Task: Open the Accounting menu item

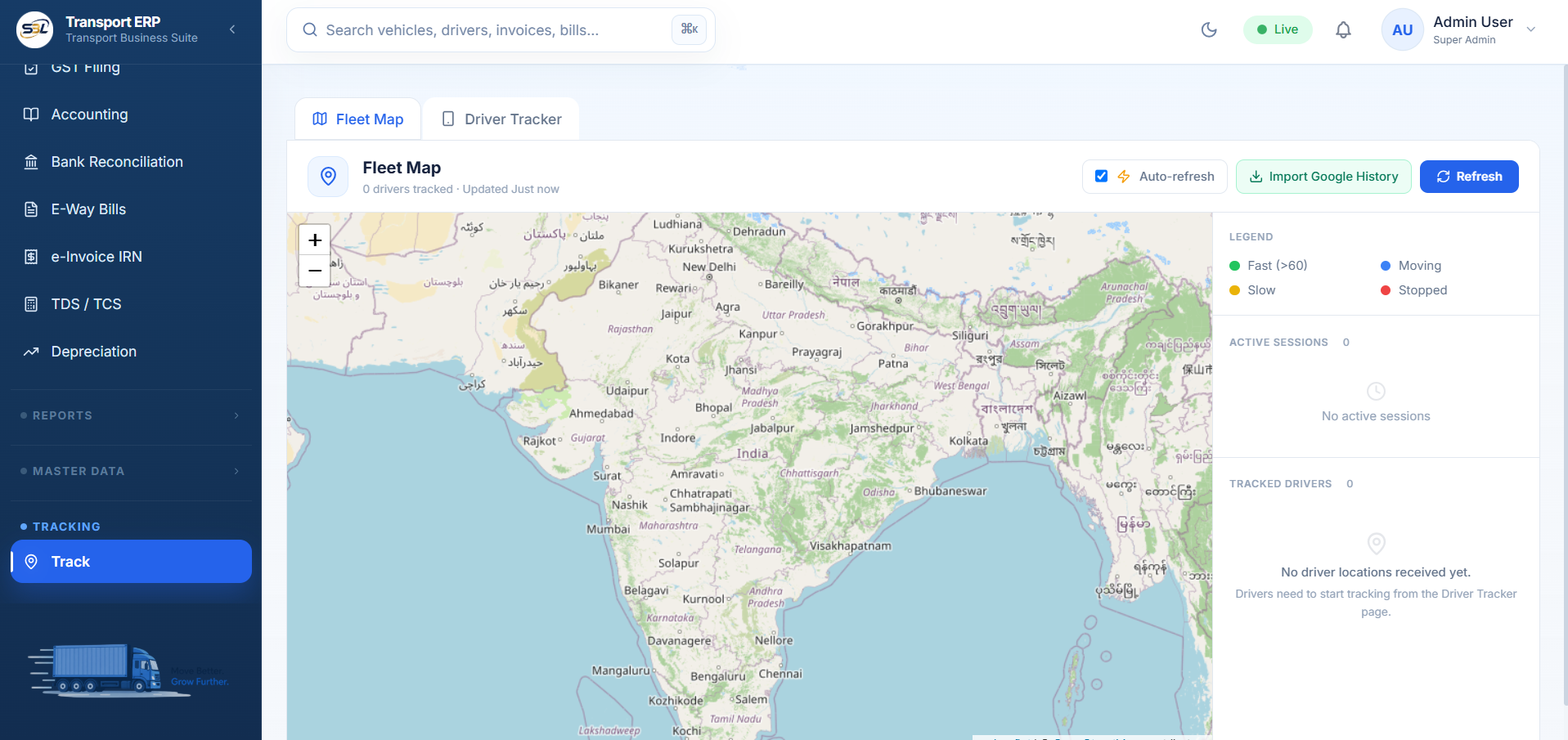Action: pyautogui.click(x=131, y=114)
